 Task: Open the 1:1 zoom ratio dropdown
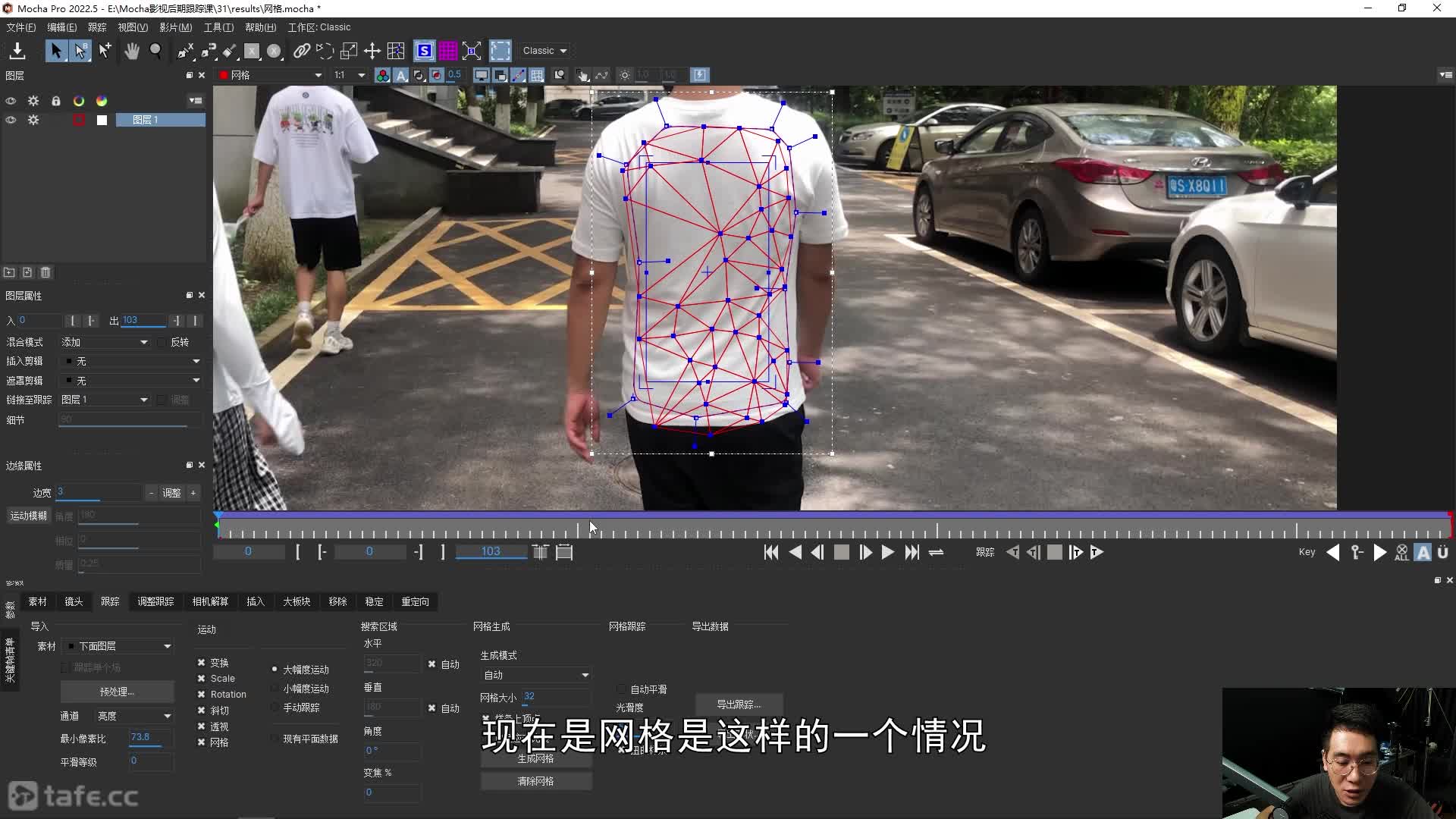(350, 75)
